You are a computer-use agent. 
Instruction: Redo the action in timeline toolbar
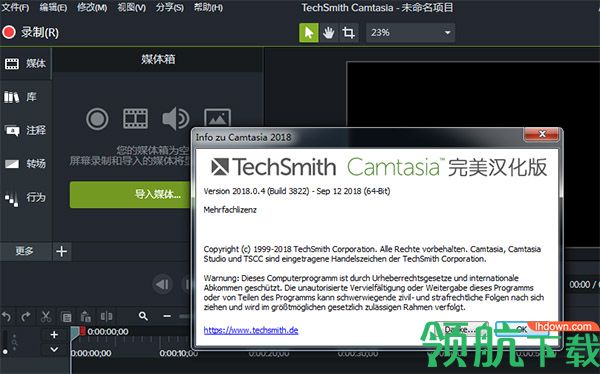point(26,317)
